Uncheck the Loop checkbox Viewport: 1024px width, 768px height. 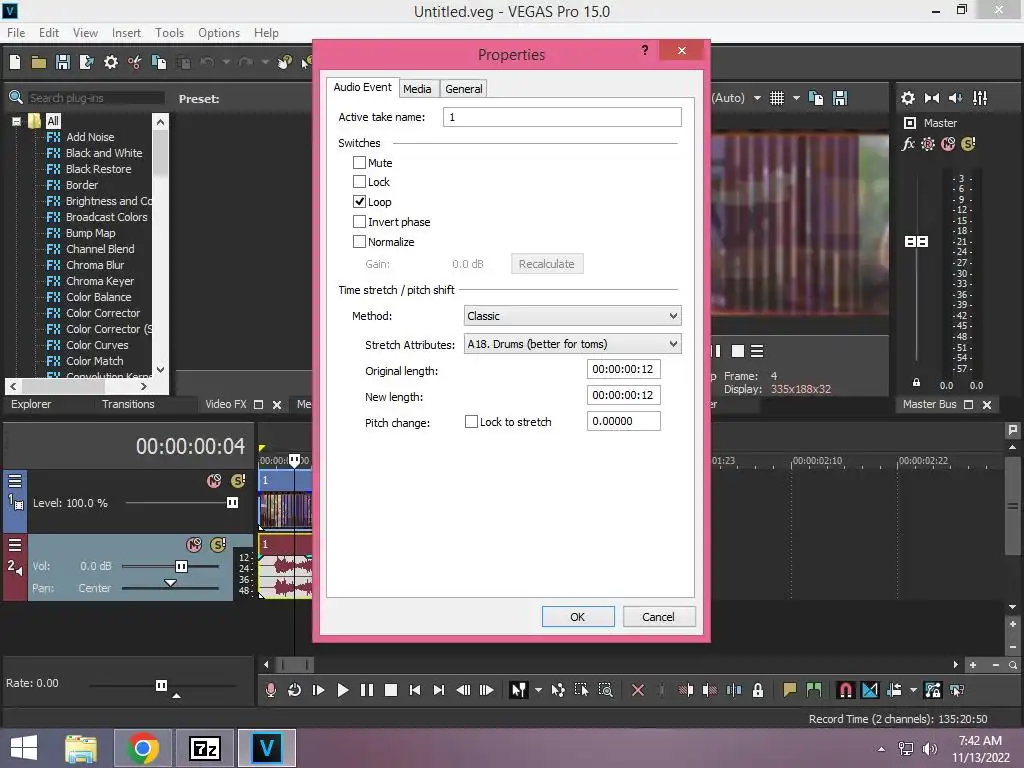359,201
